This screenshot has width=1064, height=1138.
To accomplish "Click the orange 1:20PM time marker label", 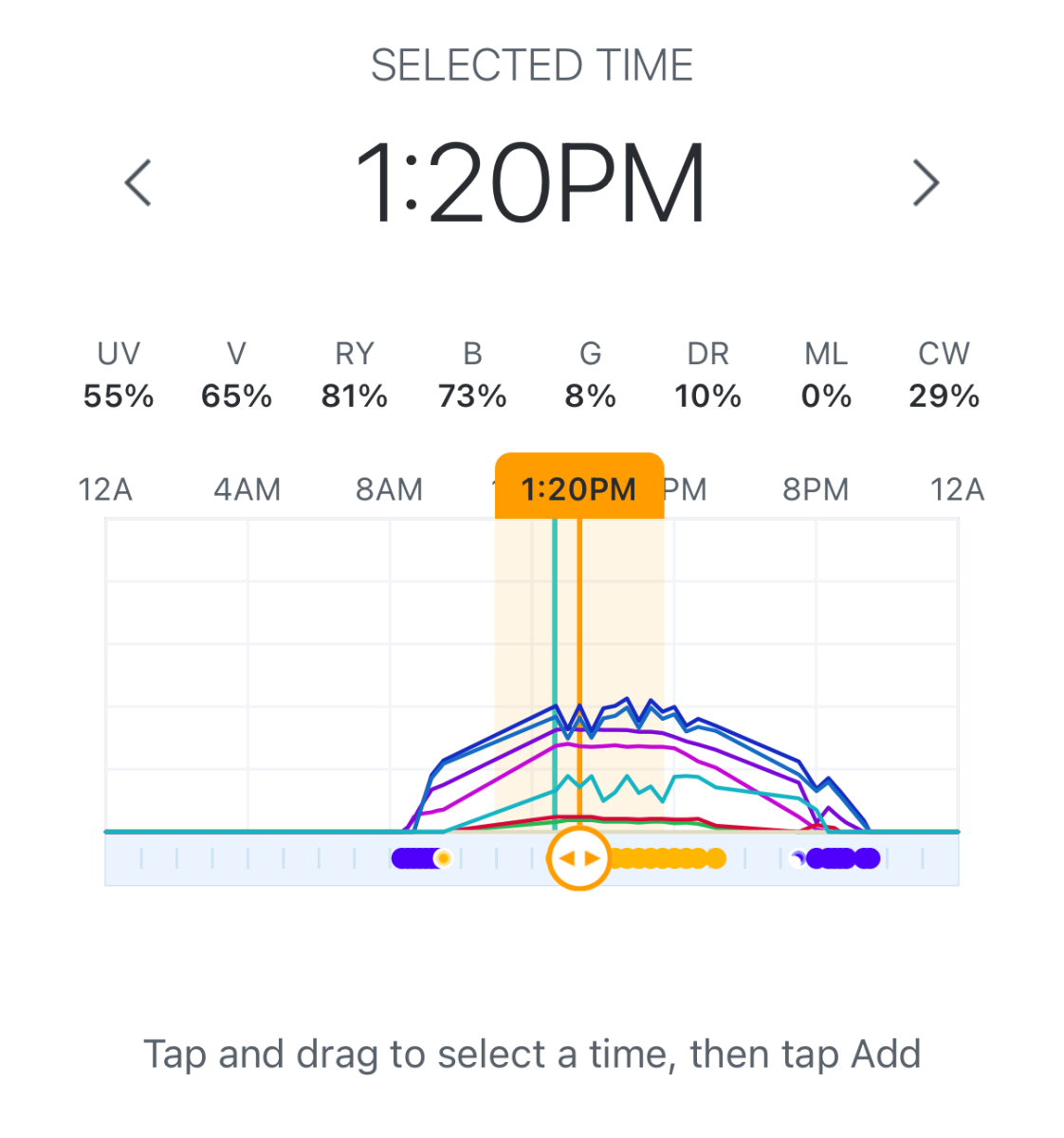I will (579, 486).
